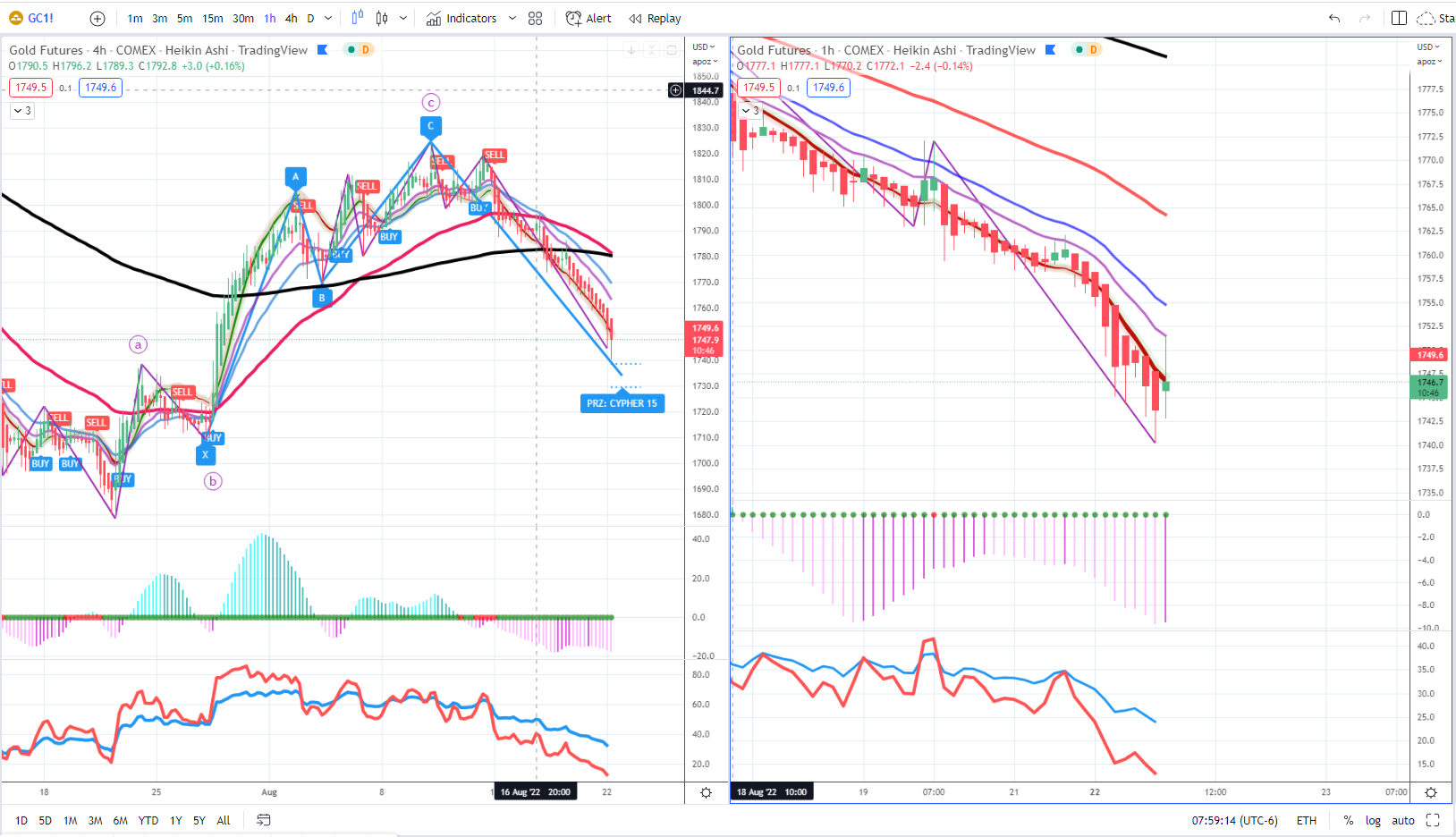
Task: Open 4h chart time-axis settings gear
Action: [706, 792]
